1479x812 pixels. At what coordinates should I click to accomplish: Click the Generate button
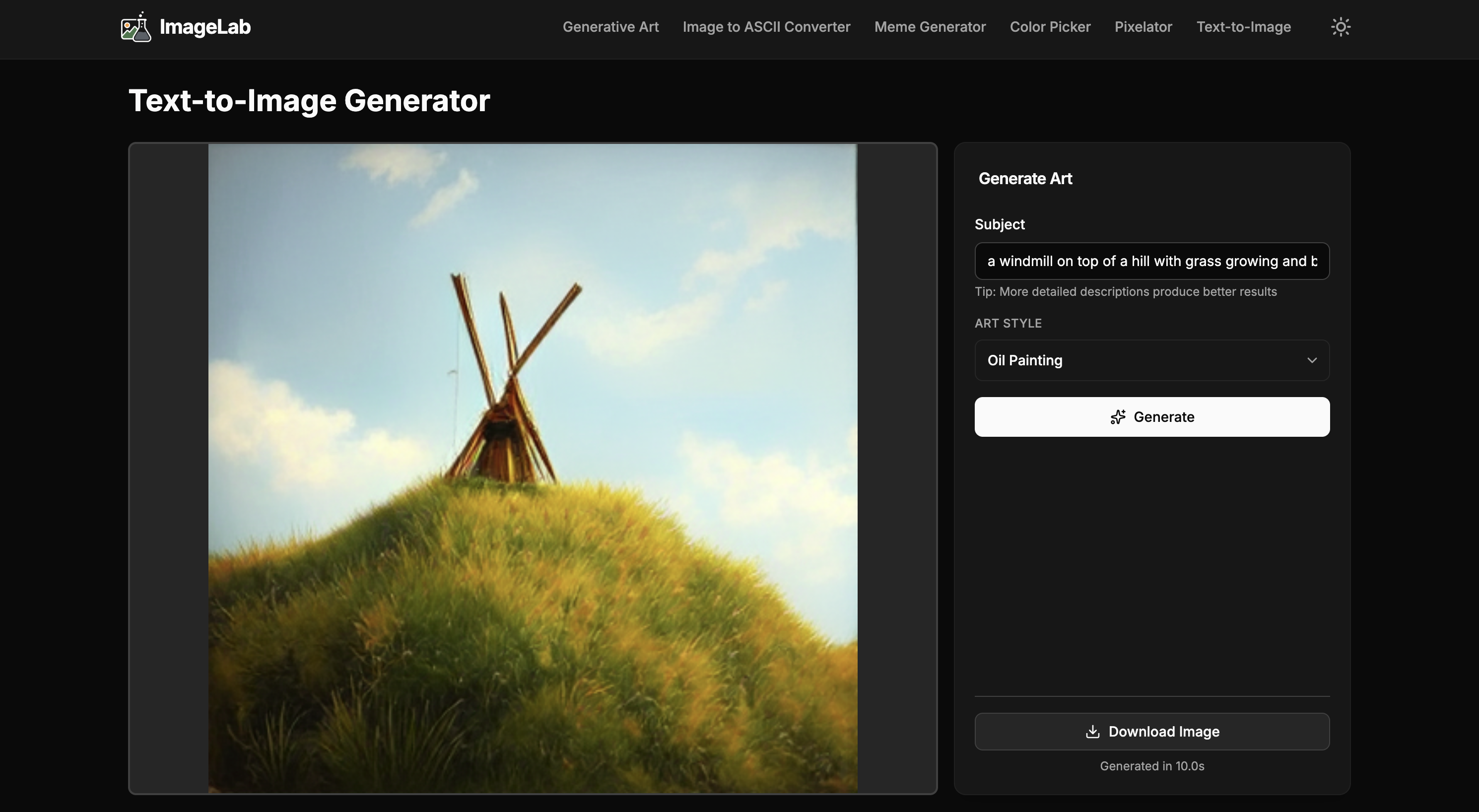tap(1151, 417)
